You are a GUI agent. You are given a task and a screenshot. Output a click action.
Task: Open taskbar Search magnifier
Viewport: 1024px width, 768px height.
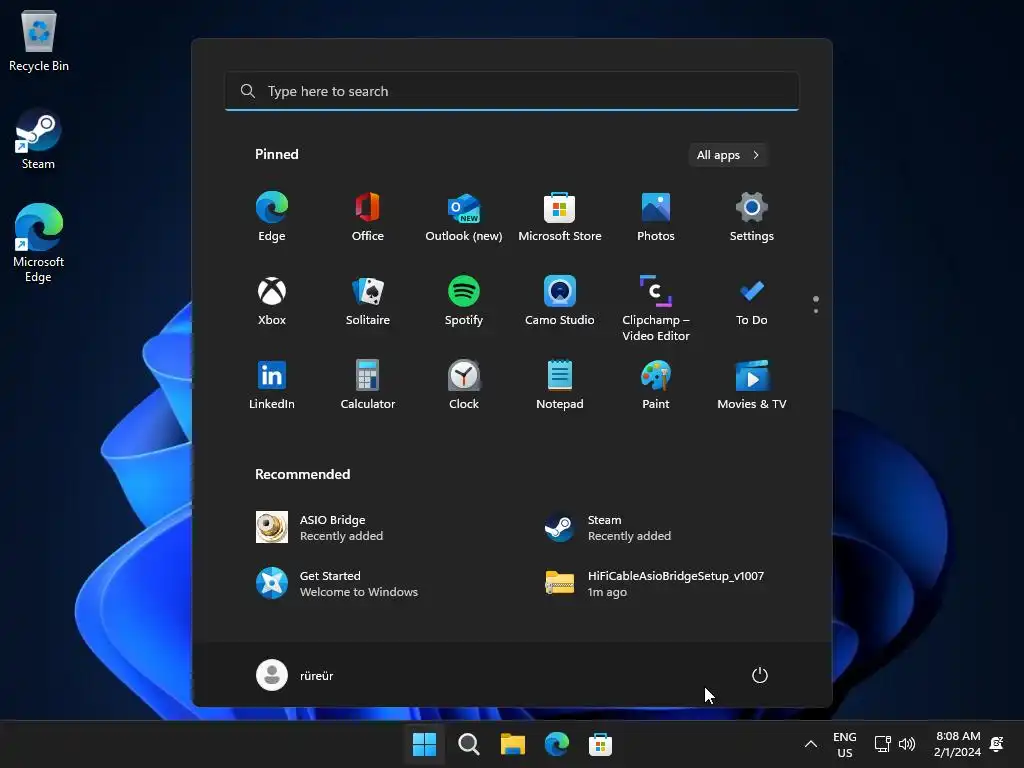(x=468, y=744)
